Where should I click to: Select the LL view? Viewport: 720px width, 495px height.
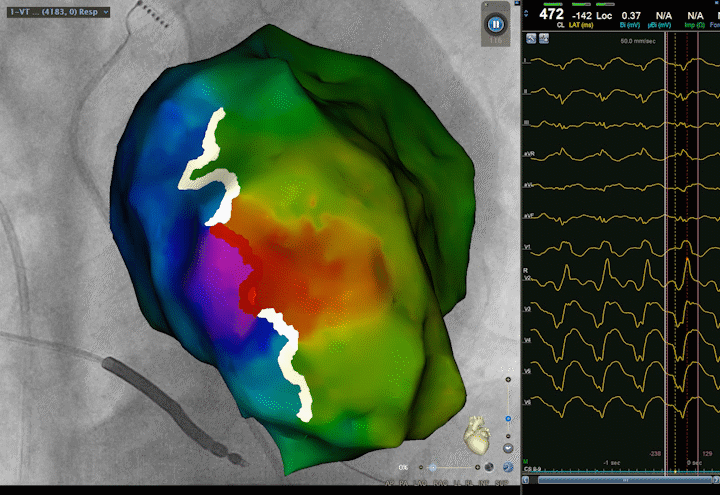[x=457, y=484]
